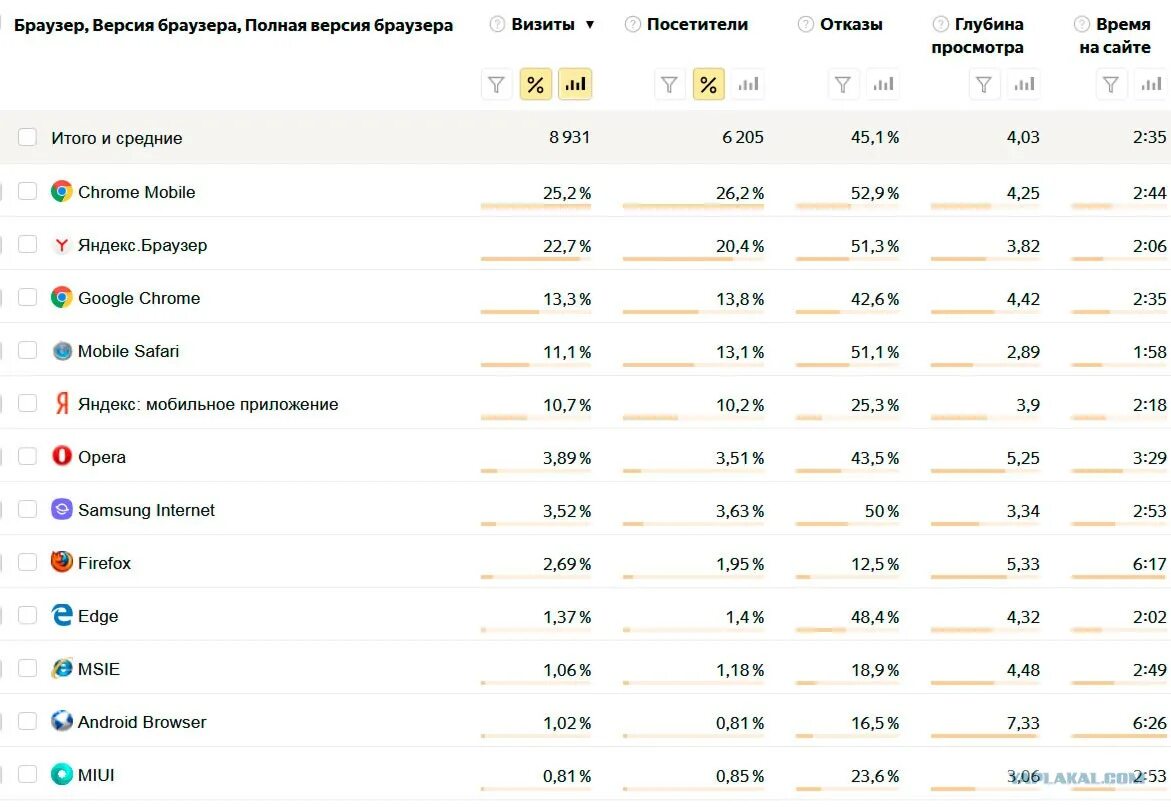Open the Samsung Internet row link
This screenshot has width=1171, height=808.
pyautogui.click(x=146, y=510)
